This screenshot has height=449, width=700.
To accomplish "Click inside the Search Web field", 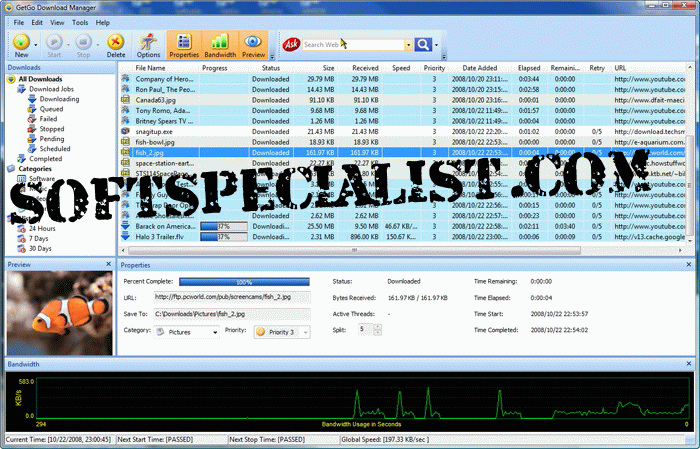I will pos(353,45).
